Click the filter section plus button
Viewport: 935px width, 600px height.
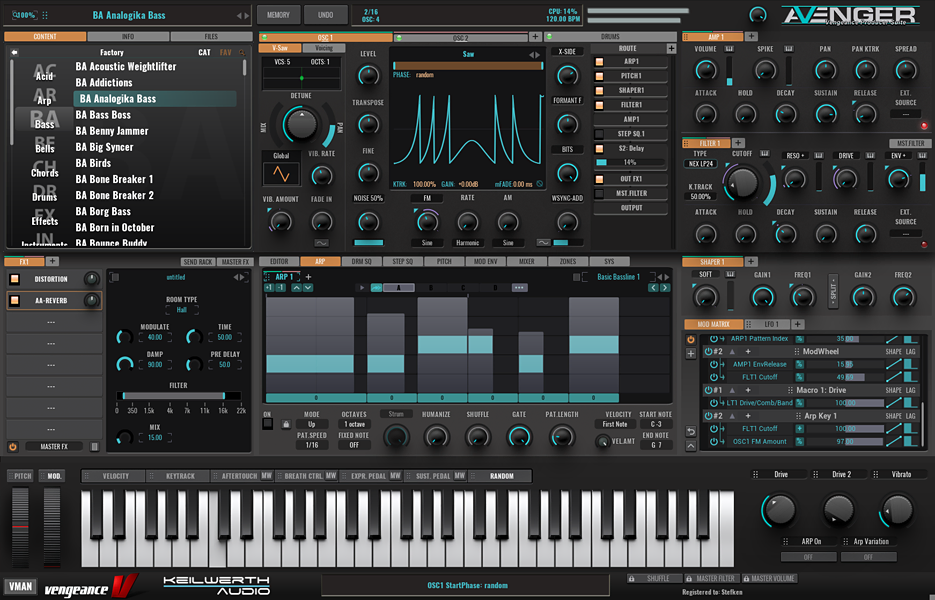coord(738,143)
